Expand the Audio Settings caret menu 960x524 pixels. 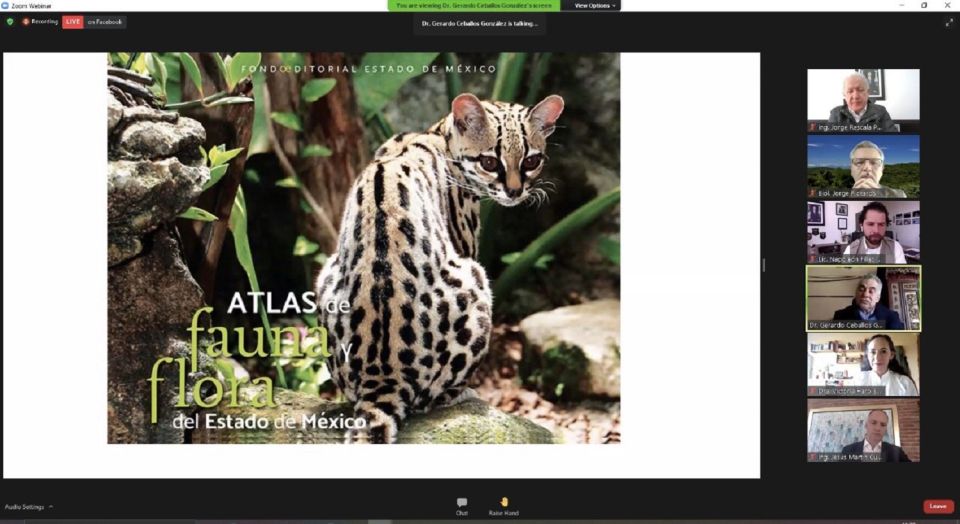pyautogui.click(x=51, y=507)
